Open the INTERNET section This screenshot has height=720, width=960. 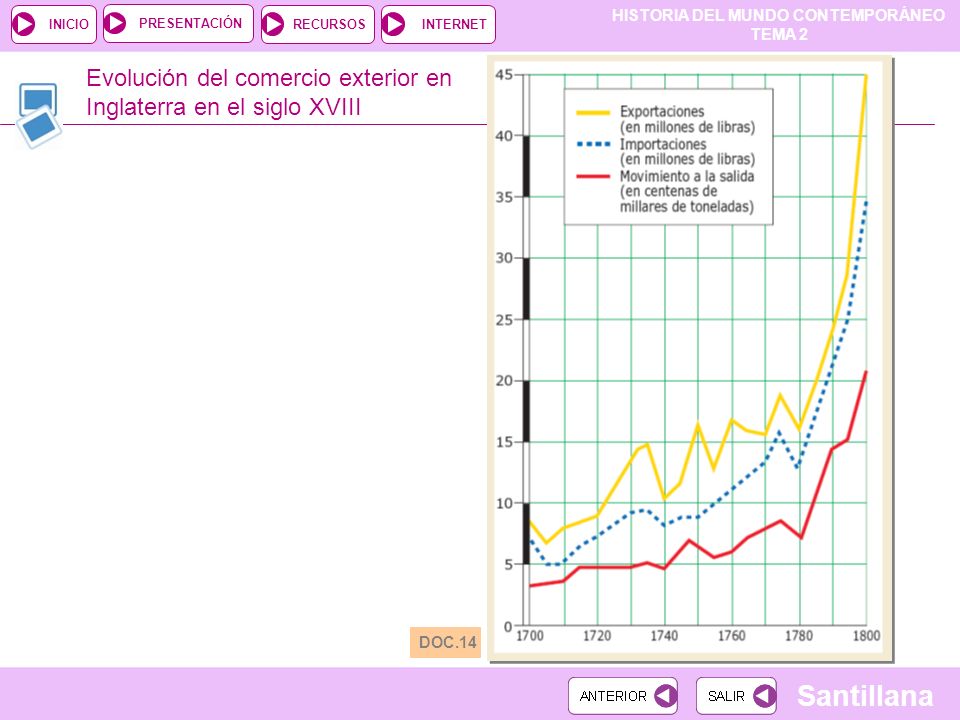point(438,24)
